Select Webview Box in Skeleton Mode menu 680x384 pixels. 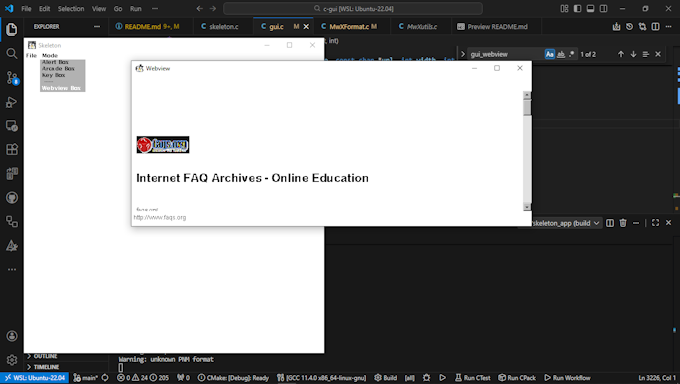coord(62,88)
